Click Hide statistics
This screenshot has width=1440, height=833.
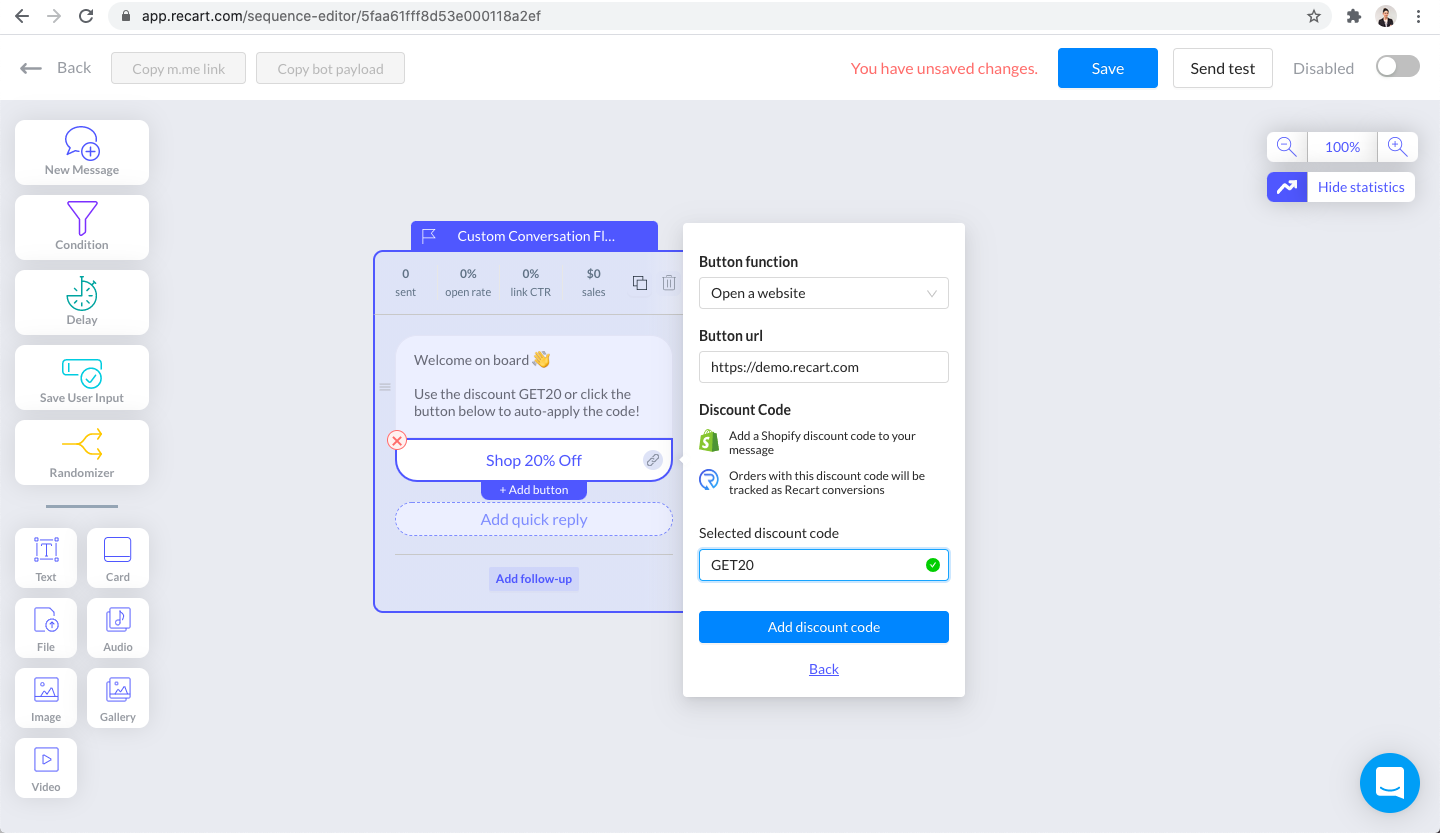tap(1361, 187)
